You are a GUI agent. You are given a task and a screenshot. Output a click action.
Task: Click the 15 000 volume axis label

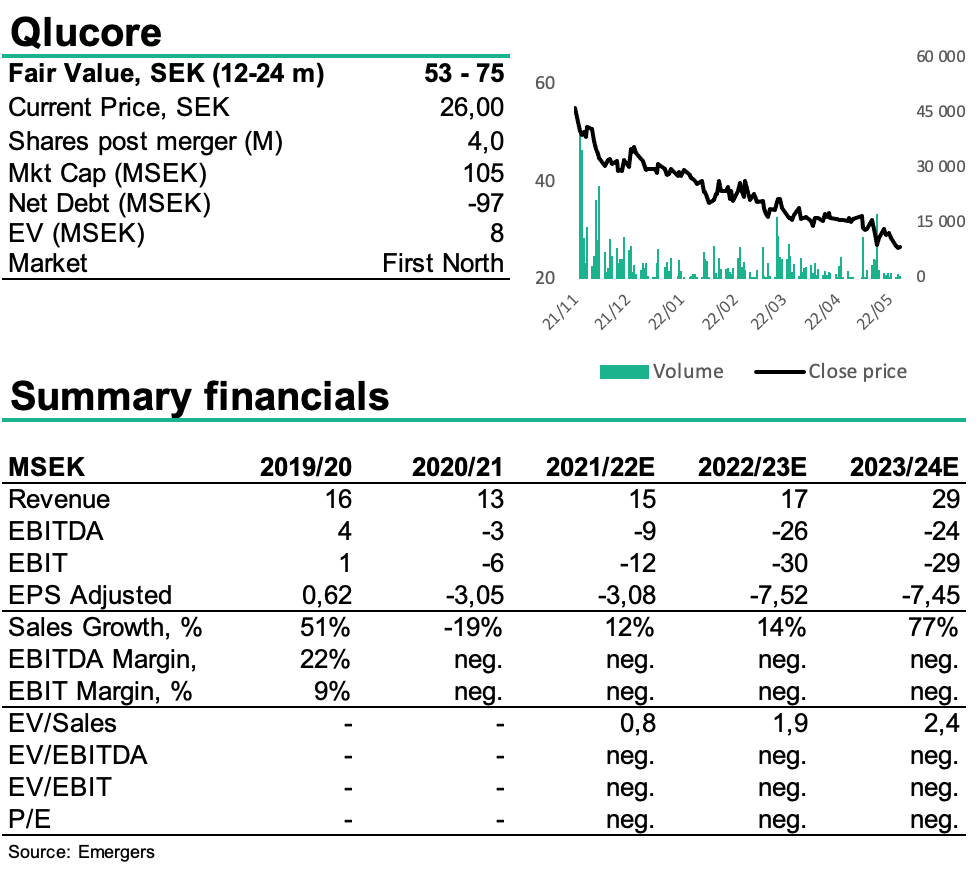tap(941, 221)
